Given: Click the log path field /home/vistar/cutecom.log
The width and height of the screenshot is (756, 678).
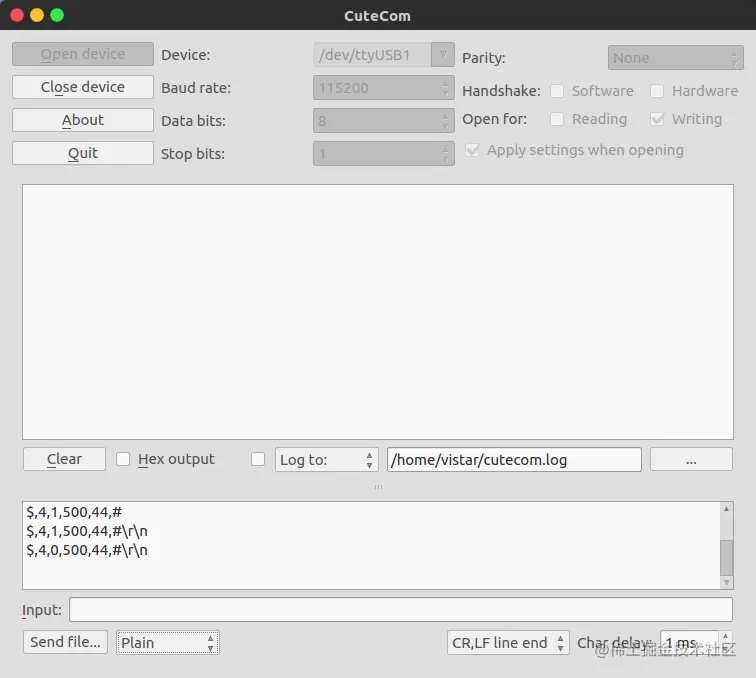Looking at the screenshot, I should pyautogui.click(x=514, y=460).
